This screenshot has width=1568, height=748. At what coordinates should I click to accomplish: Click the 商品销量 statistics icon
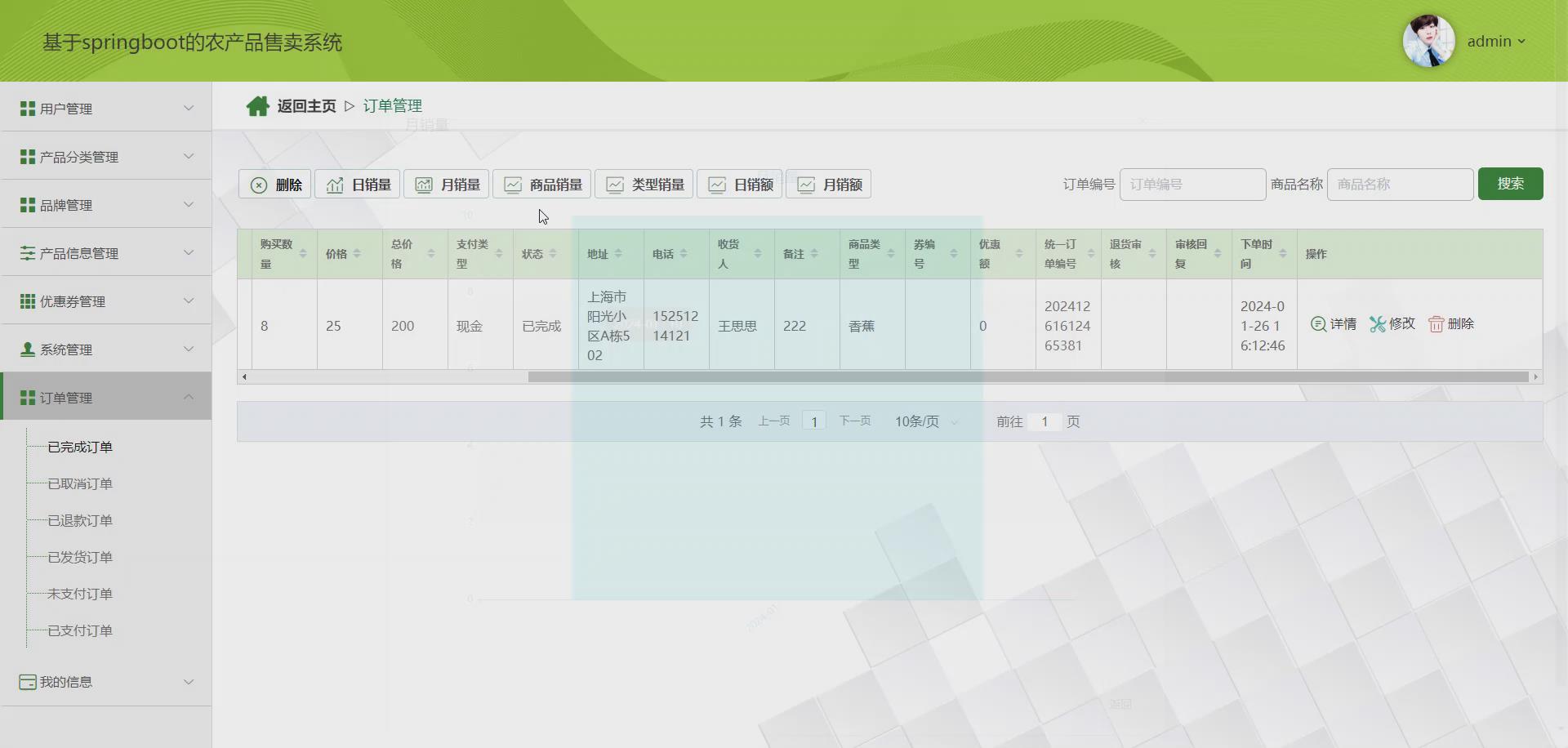tap(513, 184)
